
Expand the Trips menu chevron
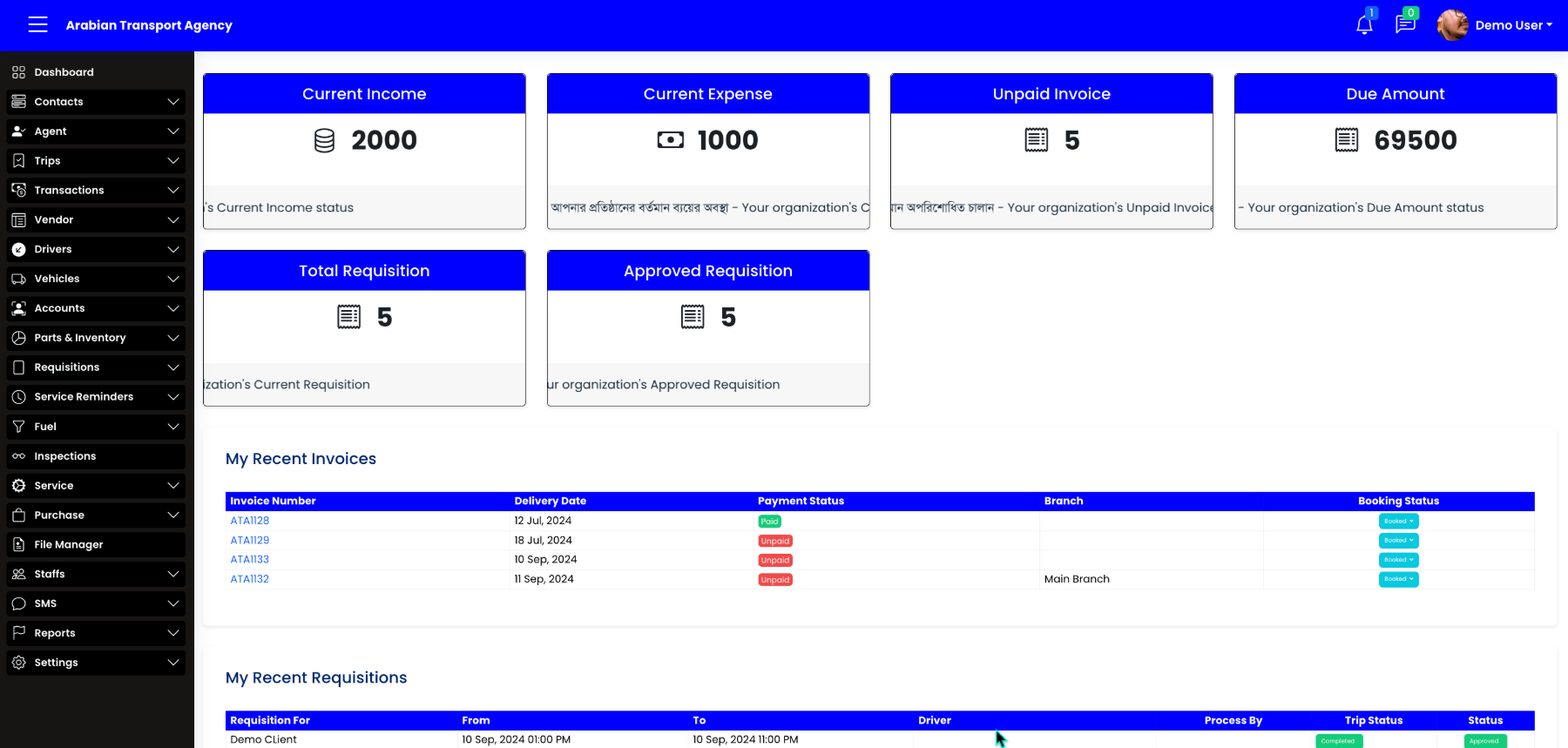[x=173, y=161]
